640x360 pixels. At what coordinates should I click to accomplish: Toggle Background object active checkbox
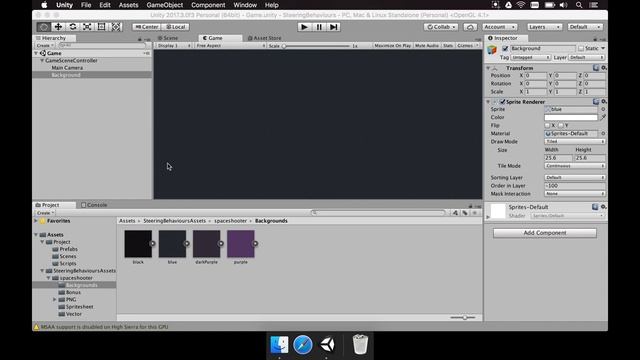pos(505,49)
